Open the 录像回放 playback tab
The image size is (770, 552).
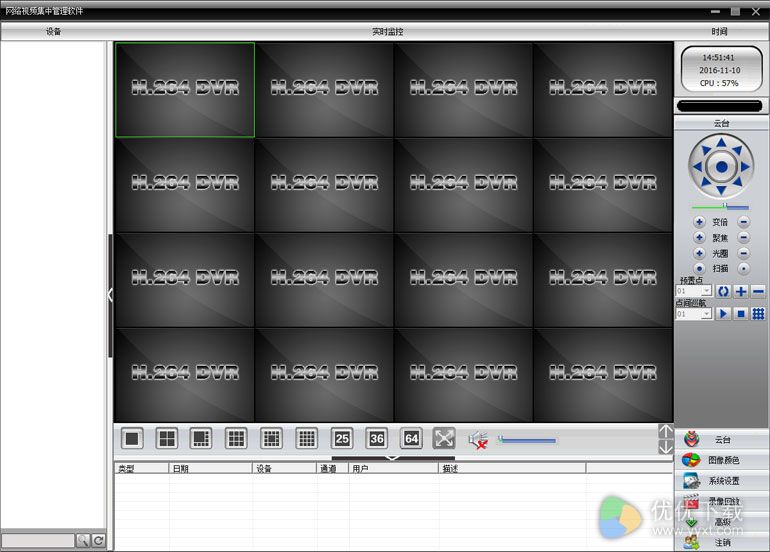click(x=722, y=501)
